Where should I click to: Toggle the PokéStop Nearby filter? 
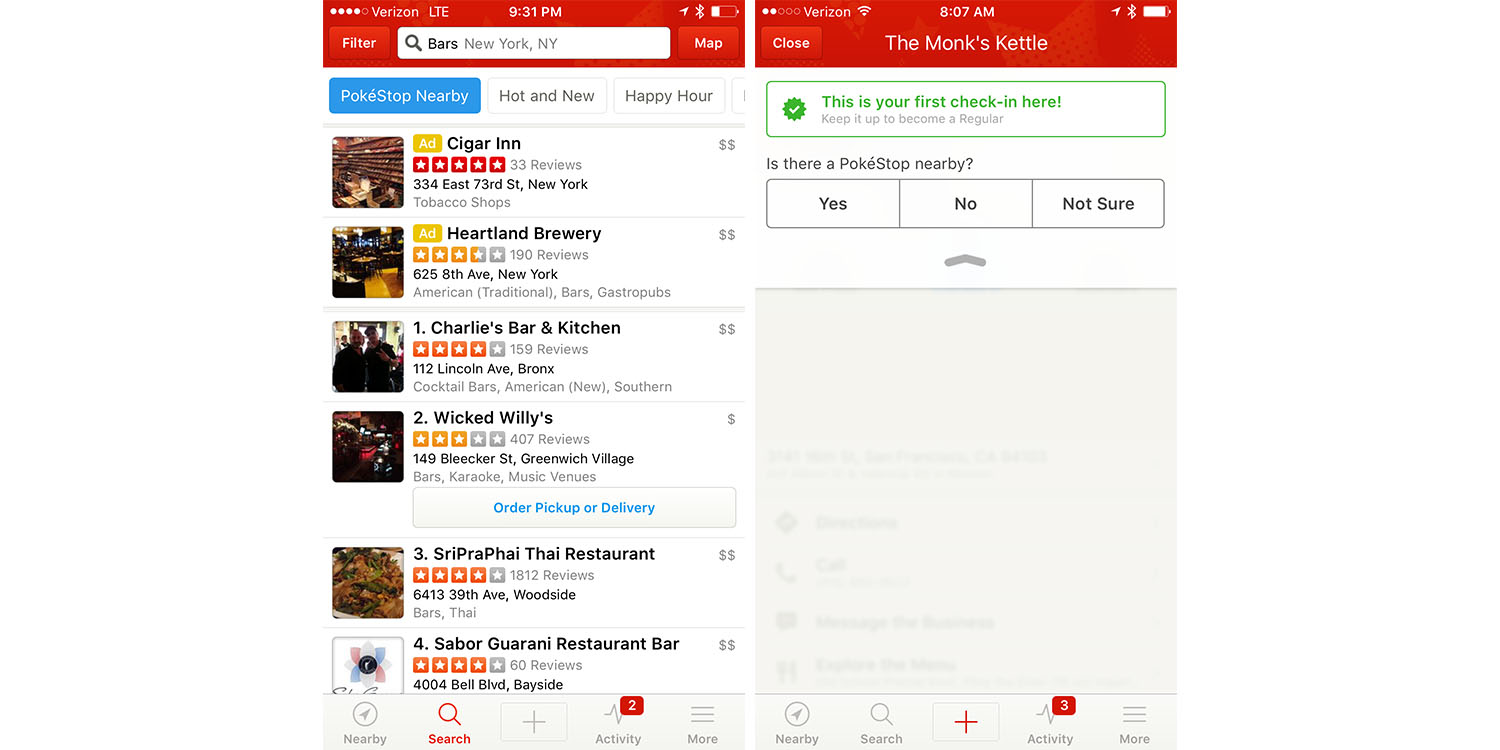[405, 96]
